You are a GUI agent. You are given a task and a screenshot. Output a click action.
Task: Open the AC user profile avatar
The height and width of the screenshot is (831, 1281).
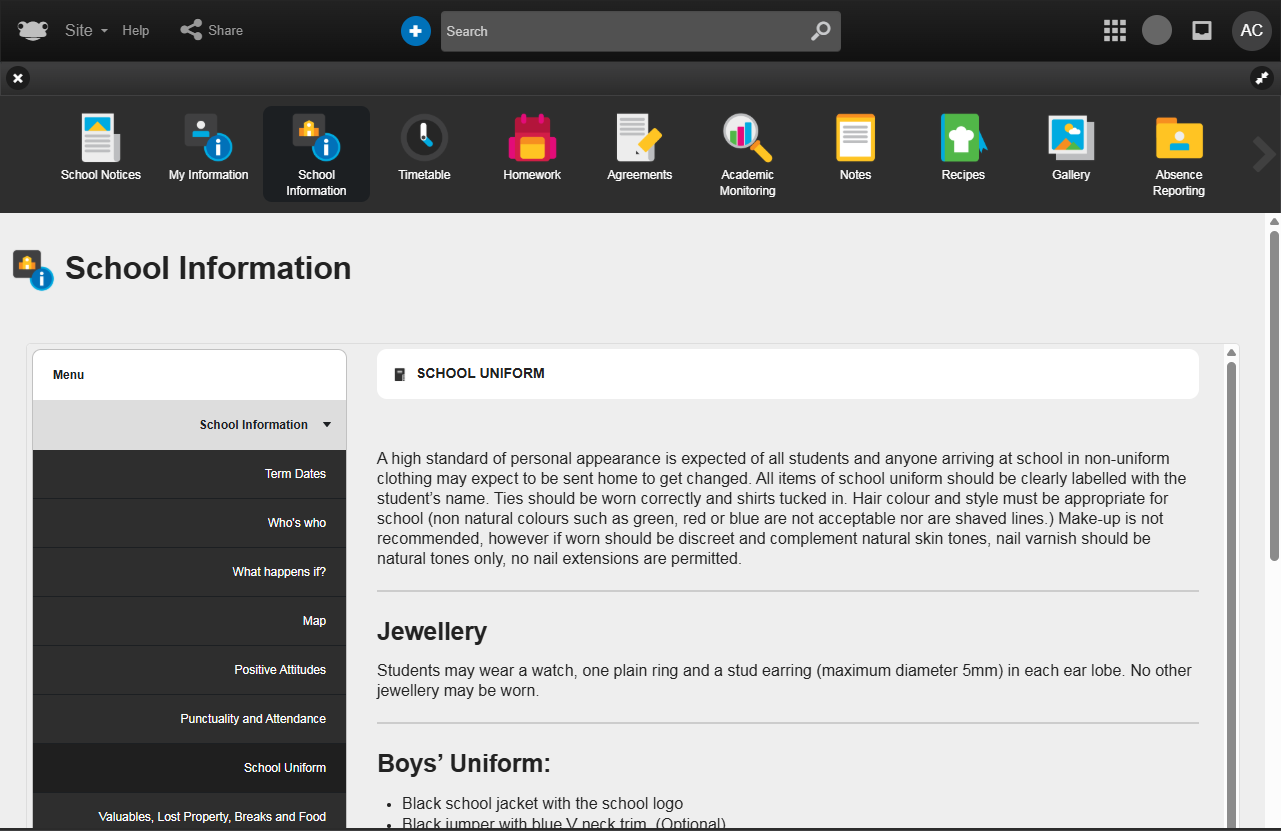coord(1251,31)
